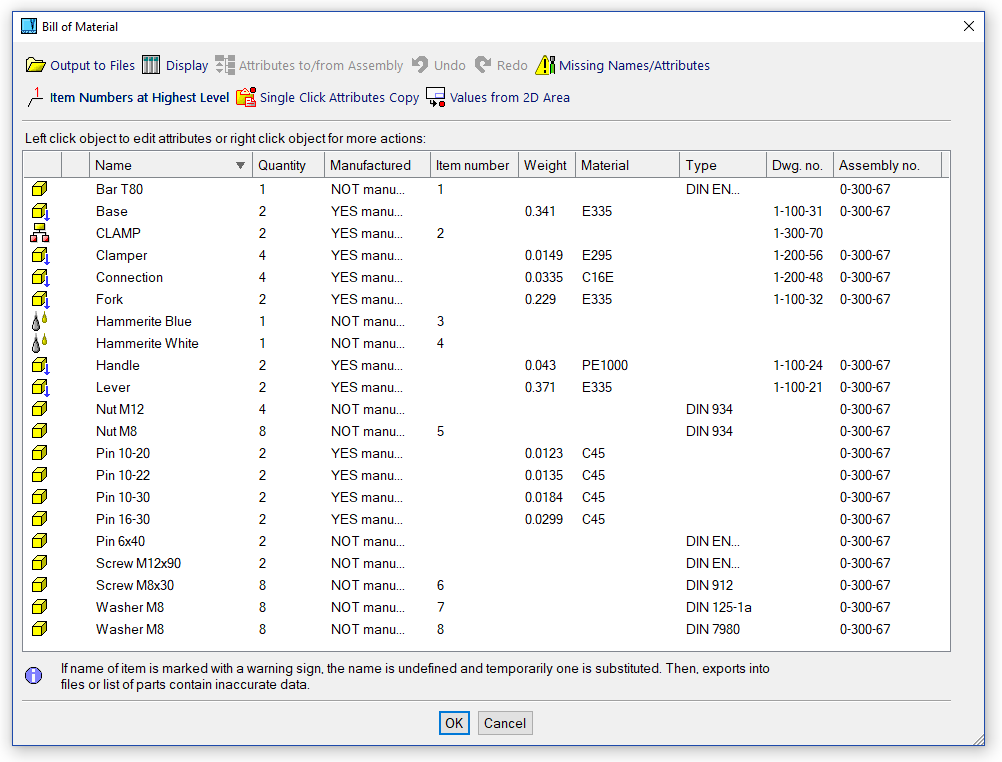Image resolution: width=1002 pixels, height=762 pixels.
Task: Click the Assembly no. column header
Action: pyautogui.click(x=878, y=166)
